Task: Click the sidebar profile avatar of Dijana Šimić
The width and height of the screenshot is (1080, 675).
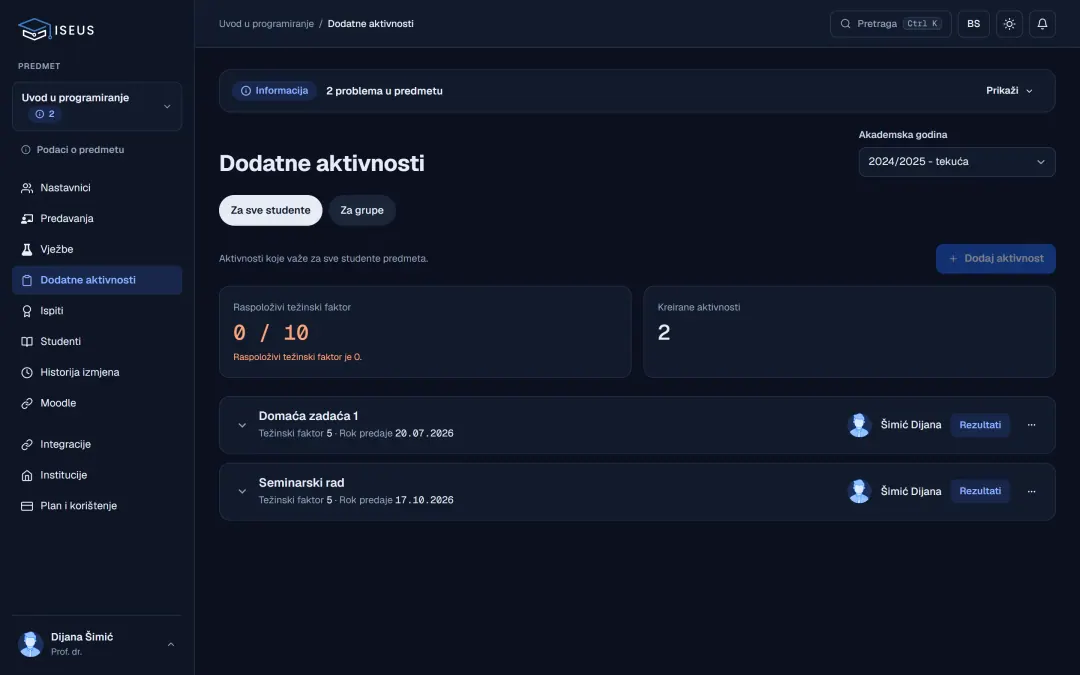Action: [30, 644]
